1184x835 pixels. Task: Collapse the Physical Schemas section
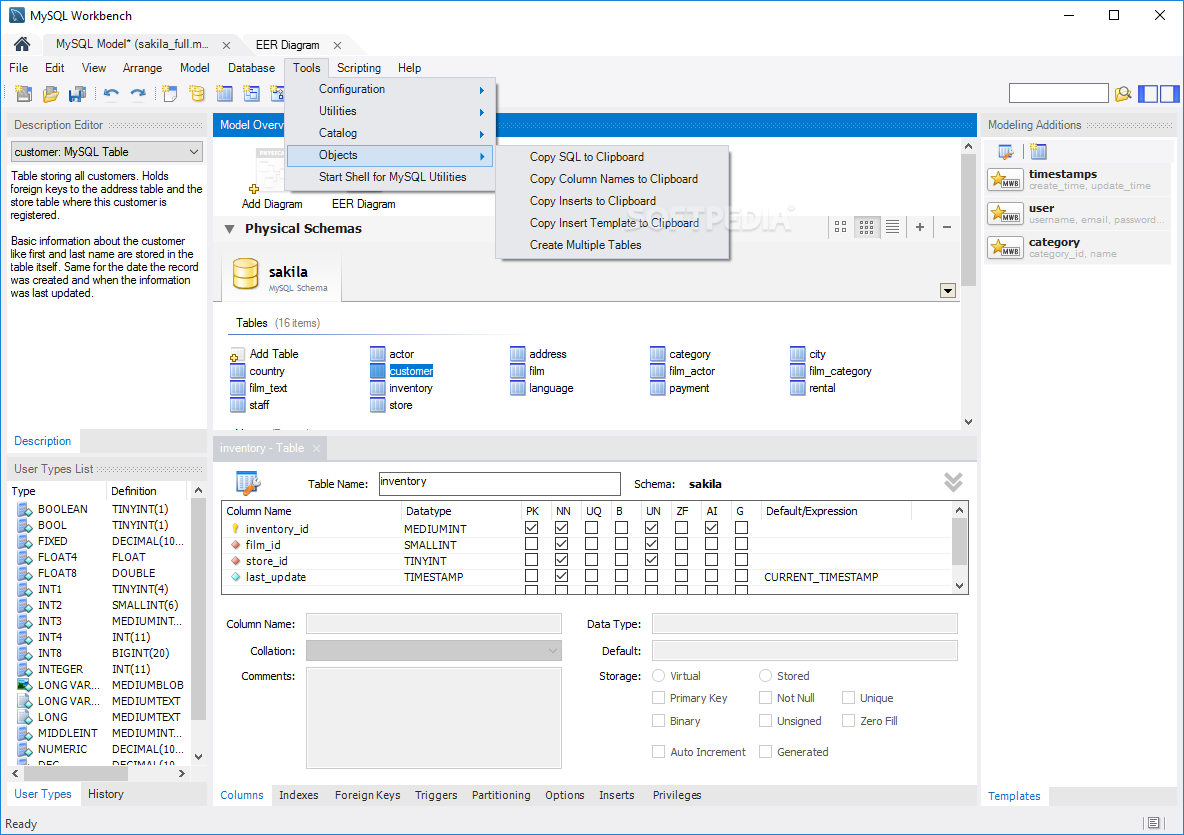[x=230, y=229]
